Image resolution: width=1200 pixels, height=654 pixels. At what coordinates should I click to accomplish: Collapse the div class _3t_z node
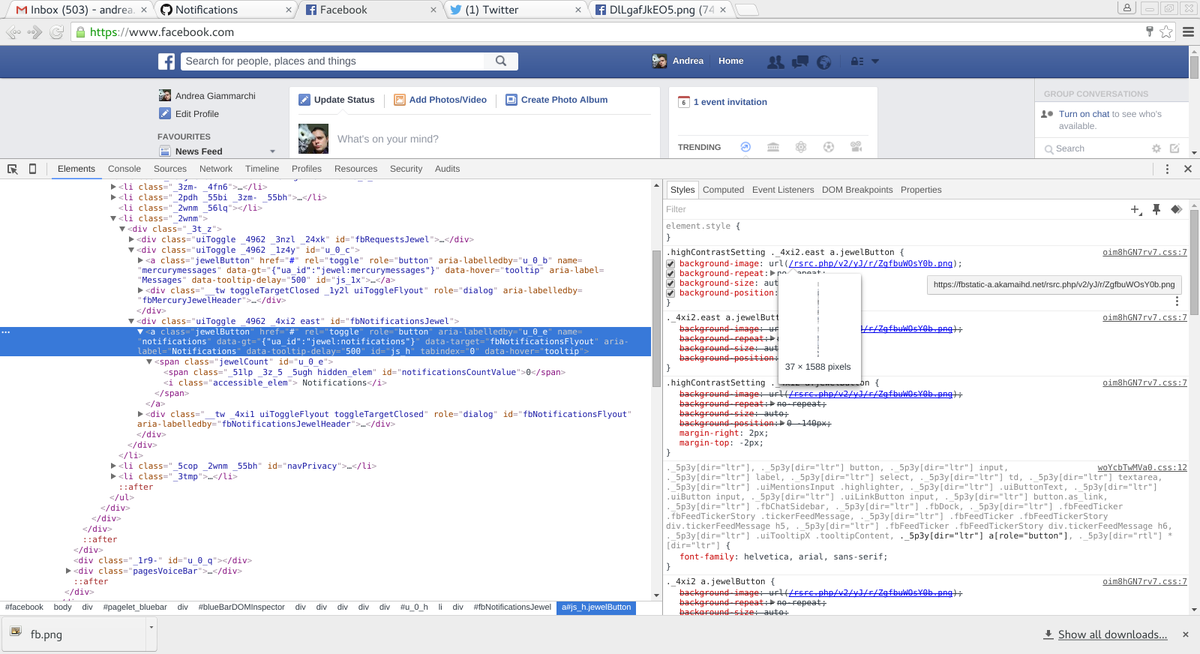[123, 229]
